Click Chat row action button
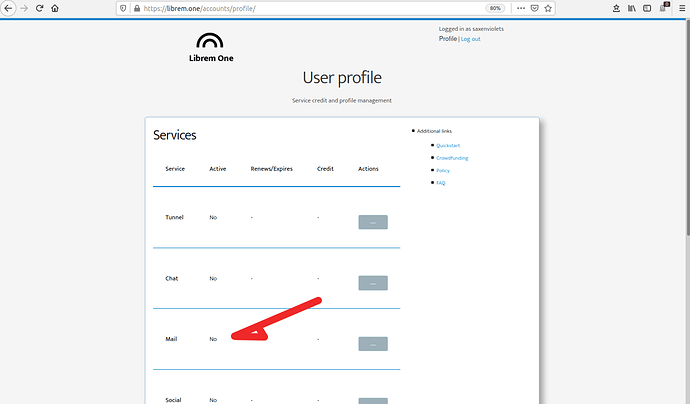The width and height of the screenshot is (690, 404). [373, 283]
